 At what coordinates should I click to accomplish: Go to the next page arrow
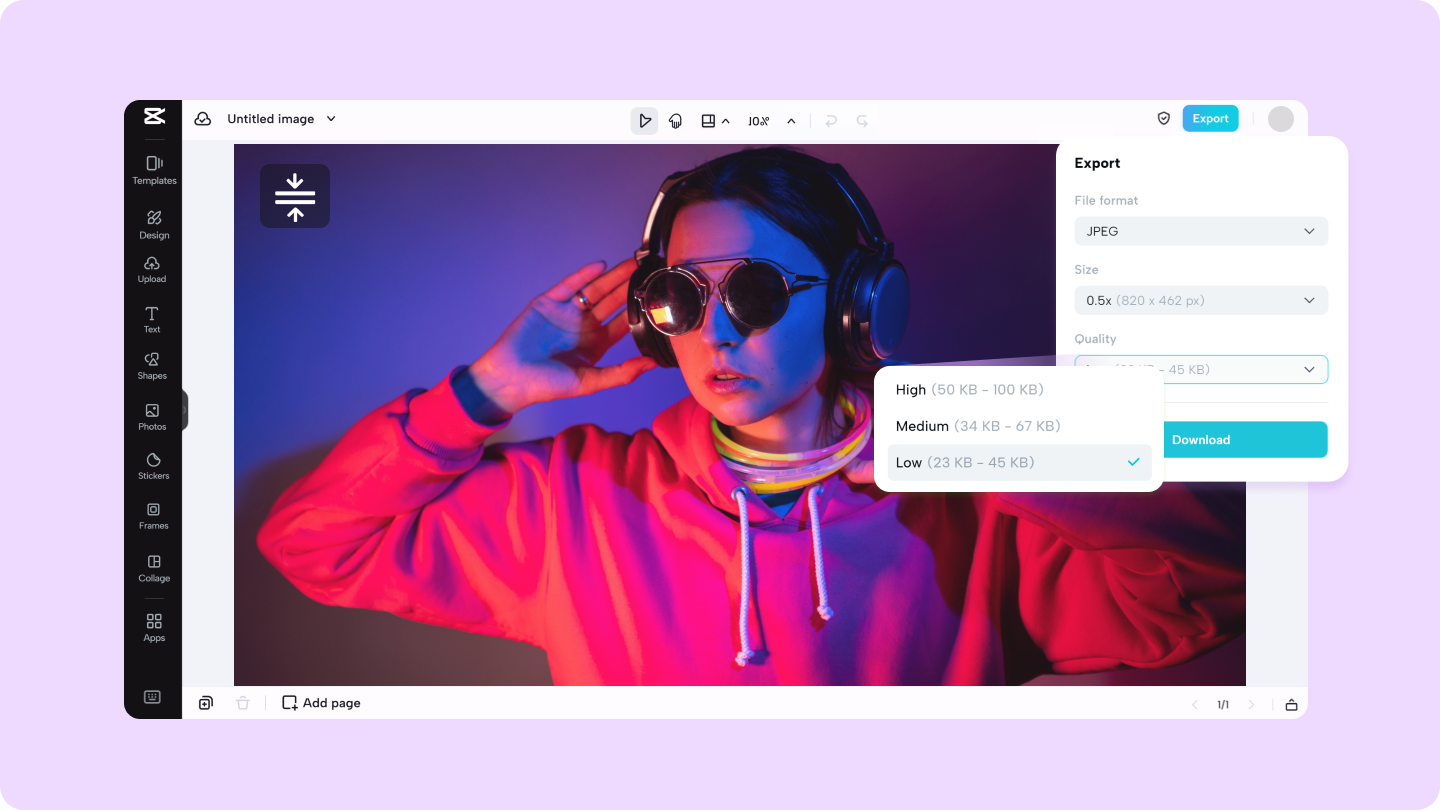click(1251, 705)
